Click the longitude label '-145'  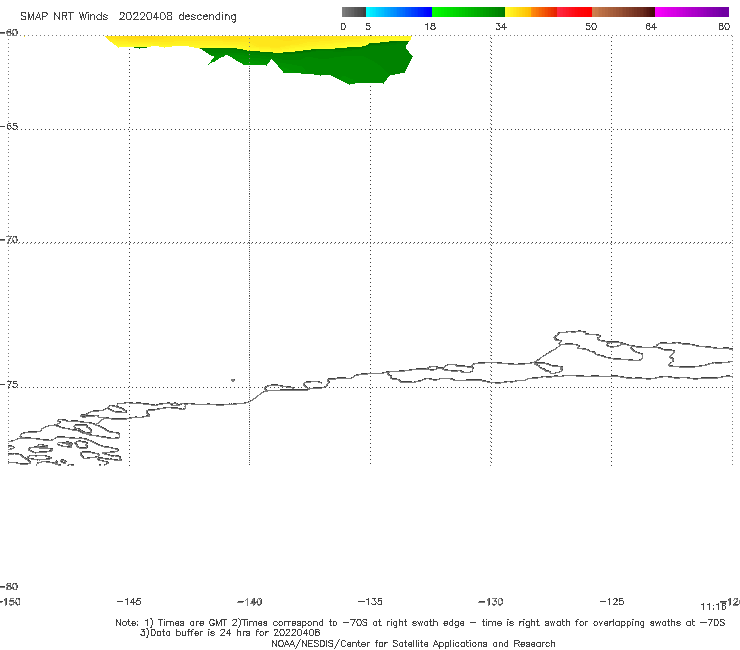coord(128,602)
